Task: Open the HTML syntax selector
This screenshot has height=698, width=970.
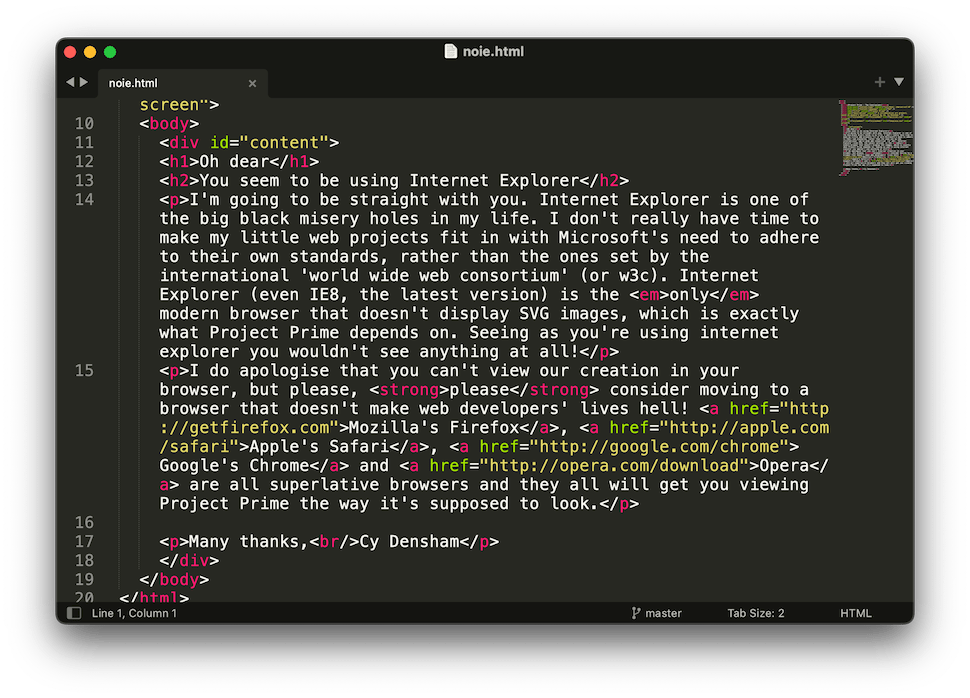Action: coord(856,613)
